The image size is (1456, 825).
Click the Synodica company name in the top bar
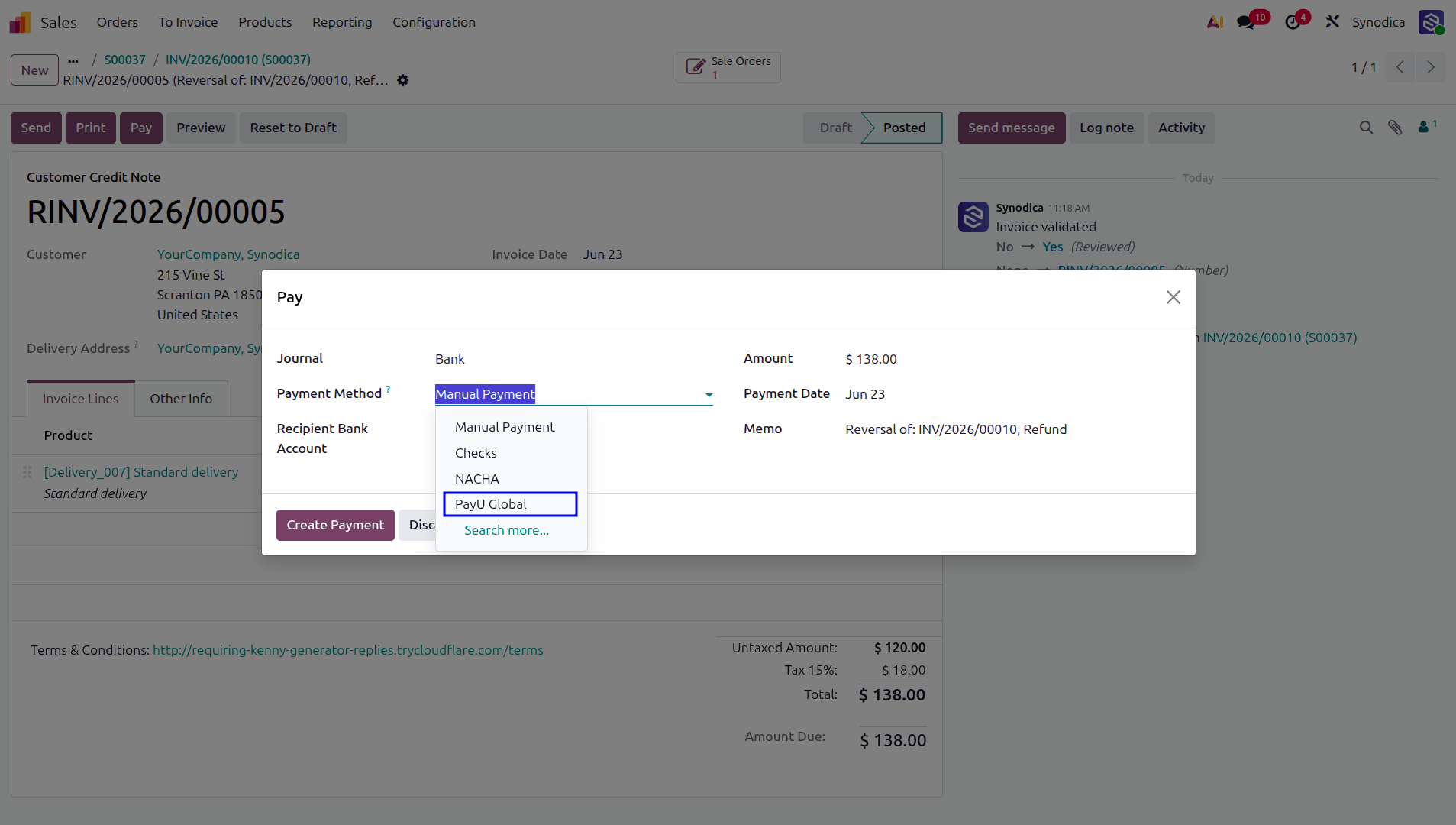click(1378, 22)
